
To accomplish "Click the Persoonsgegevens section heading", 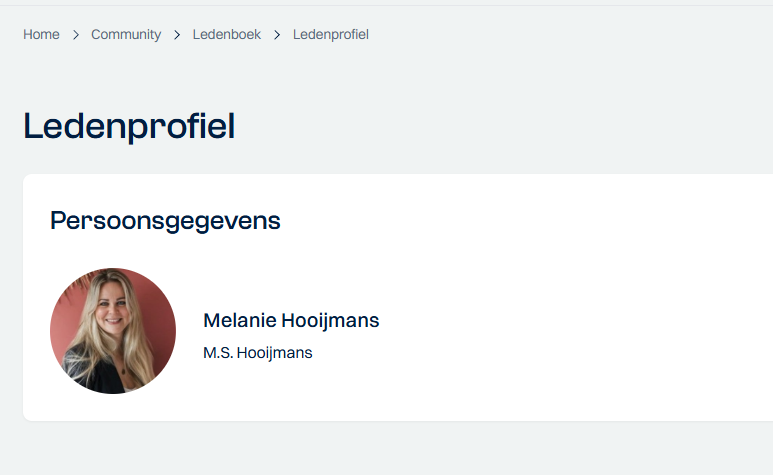I will (165, 221).
